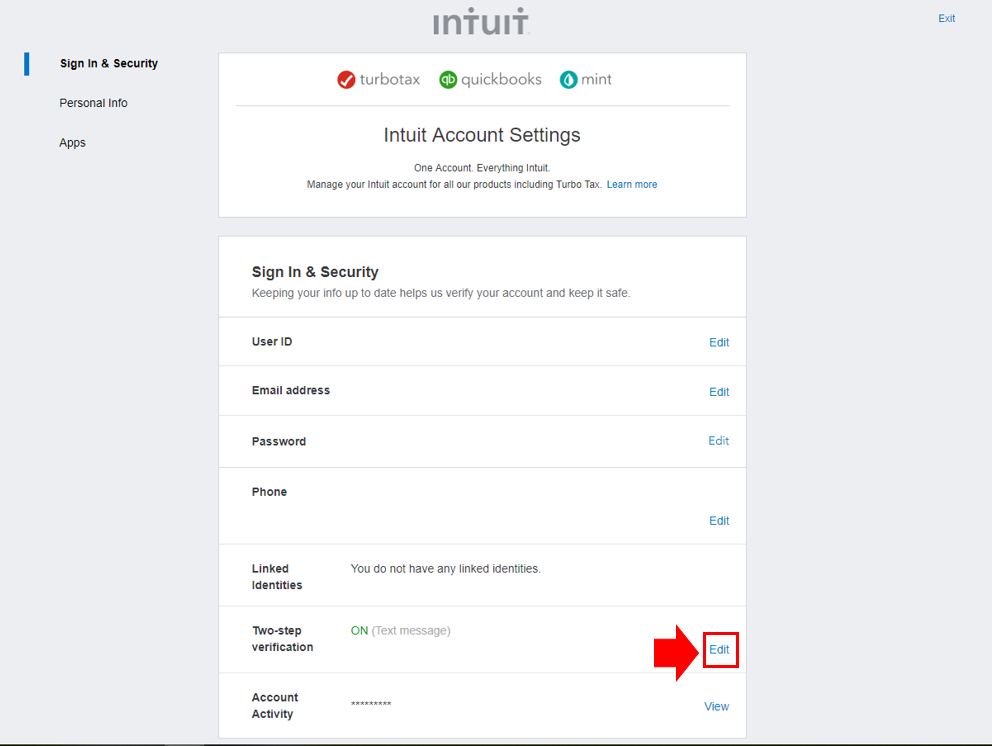The width and height of the screenshot is (993, 746).
Task: Click the '(Text message)' label
Action: (x=411, y=631)
